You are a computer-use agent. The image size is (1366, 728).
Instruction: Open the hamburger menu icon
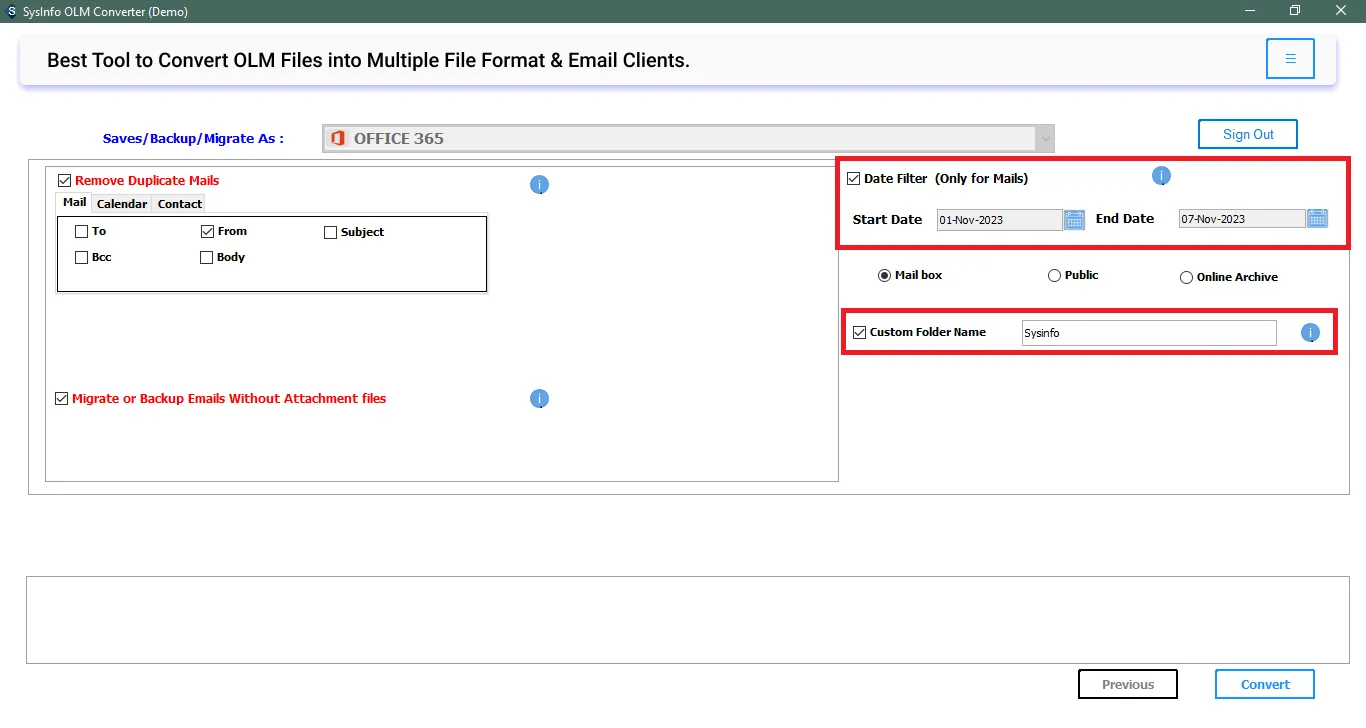(x=1290, y=59)
